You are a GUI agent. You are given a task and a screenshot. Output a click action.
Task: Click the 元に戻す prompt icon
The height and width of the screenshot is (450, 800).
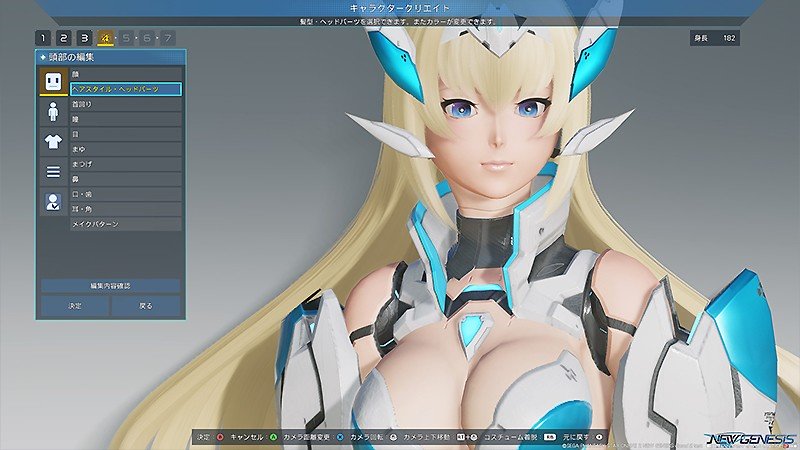599,437
